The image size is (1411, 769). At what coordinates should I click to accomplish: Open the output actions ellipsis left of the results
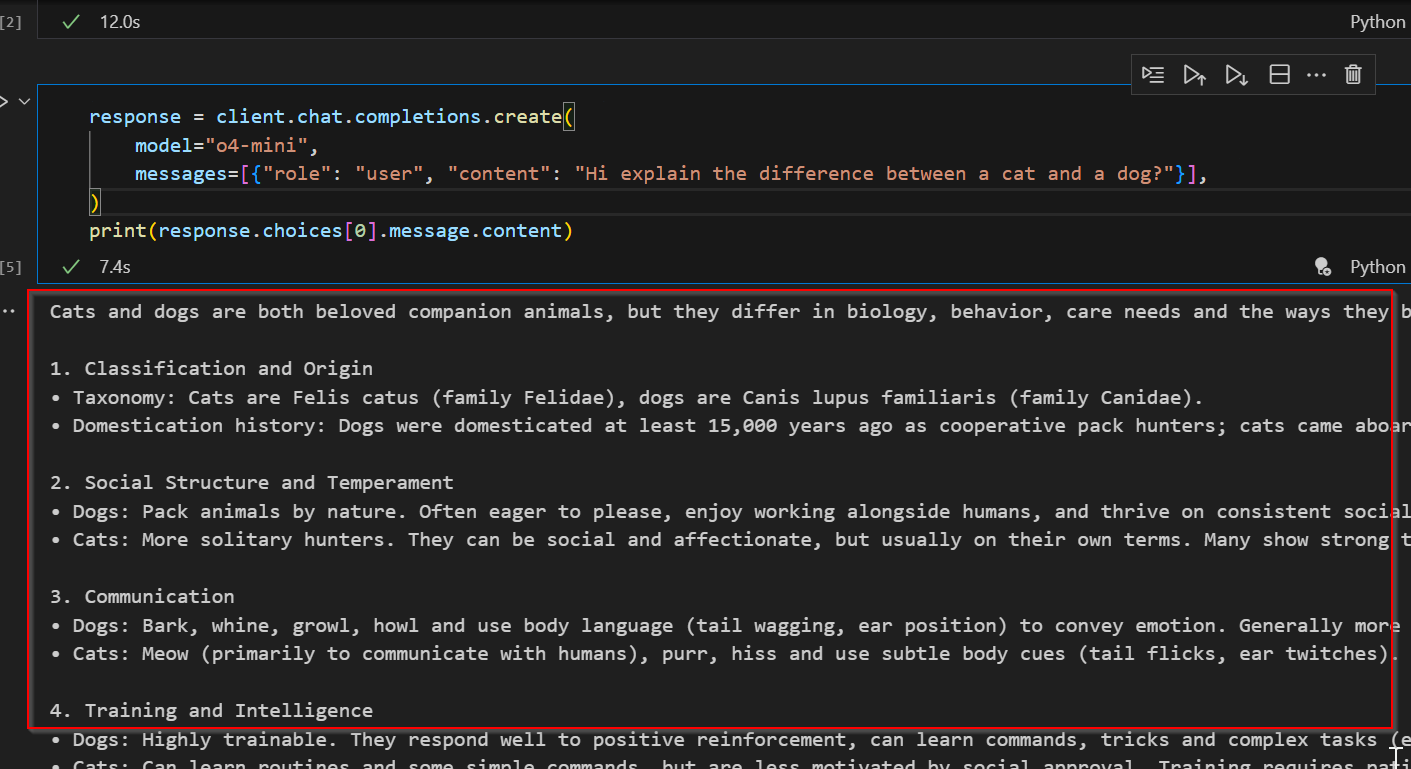[x=9, y=311]
